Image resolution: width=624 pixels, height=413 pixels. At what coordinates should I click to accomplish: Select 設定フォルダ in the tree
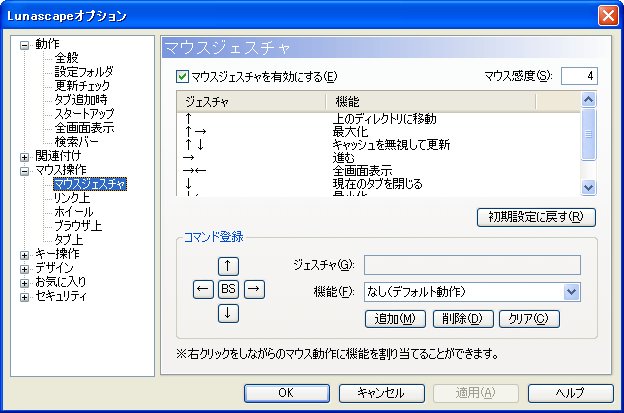[x=84, y=72]
